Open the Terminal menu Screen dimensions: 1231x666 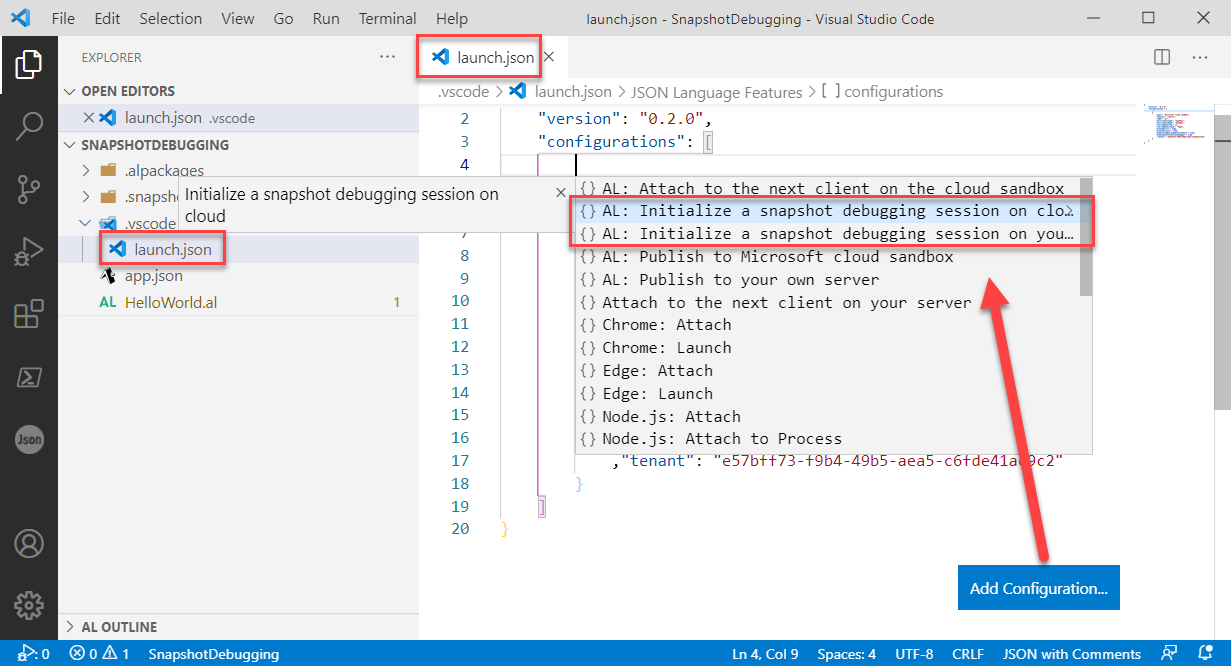[x=388, y=18]
